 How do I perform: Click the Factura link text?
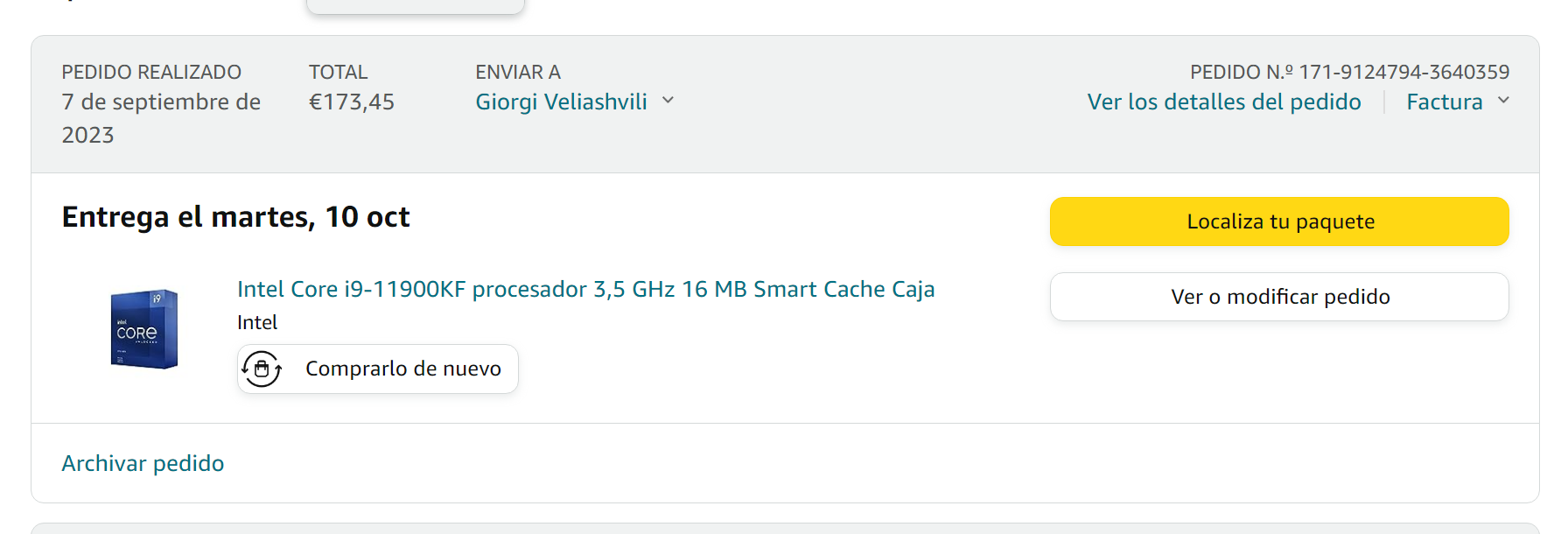pyautogui.click(x=1444, y=102)
